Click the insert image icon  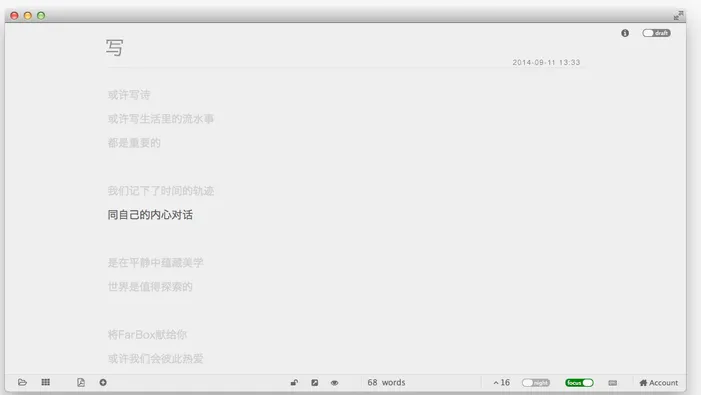tap(315, 382)
